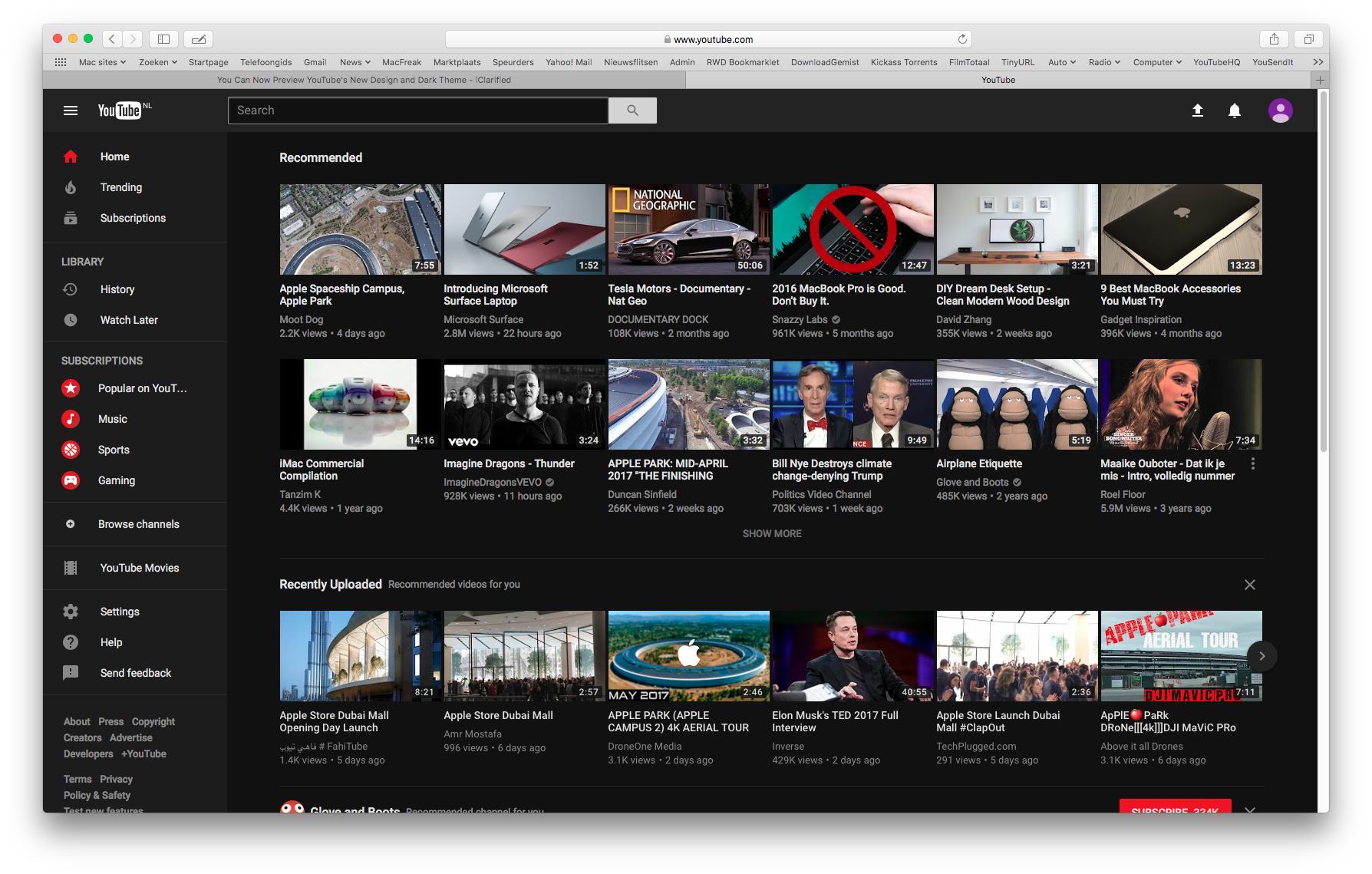Click Safari share button
Image resolution: width=1372 pixels, height=874 pixels.
(x=1274, y=38)
